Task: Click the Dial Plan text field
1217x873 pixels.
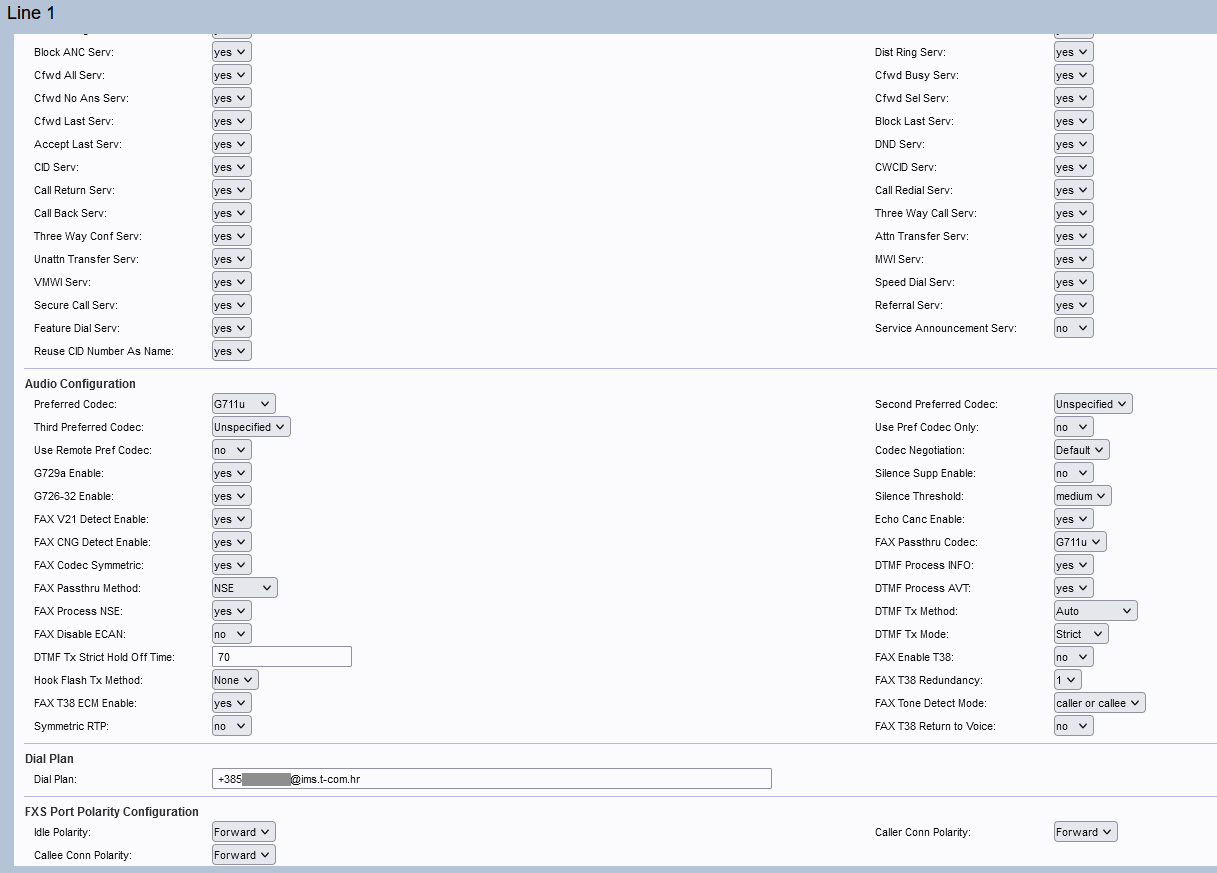Action: [x=491, y=779]
